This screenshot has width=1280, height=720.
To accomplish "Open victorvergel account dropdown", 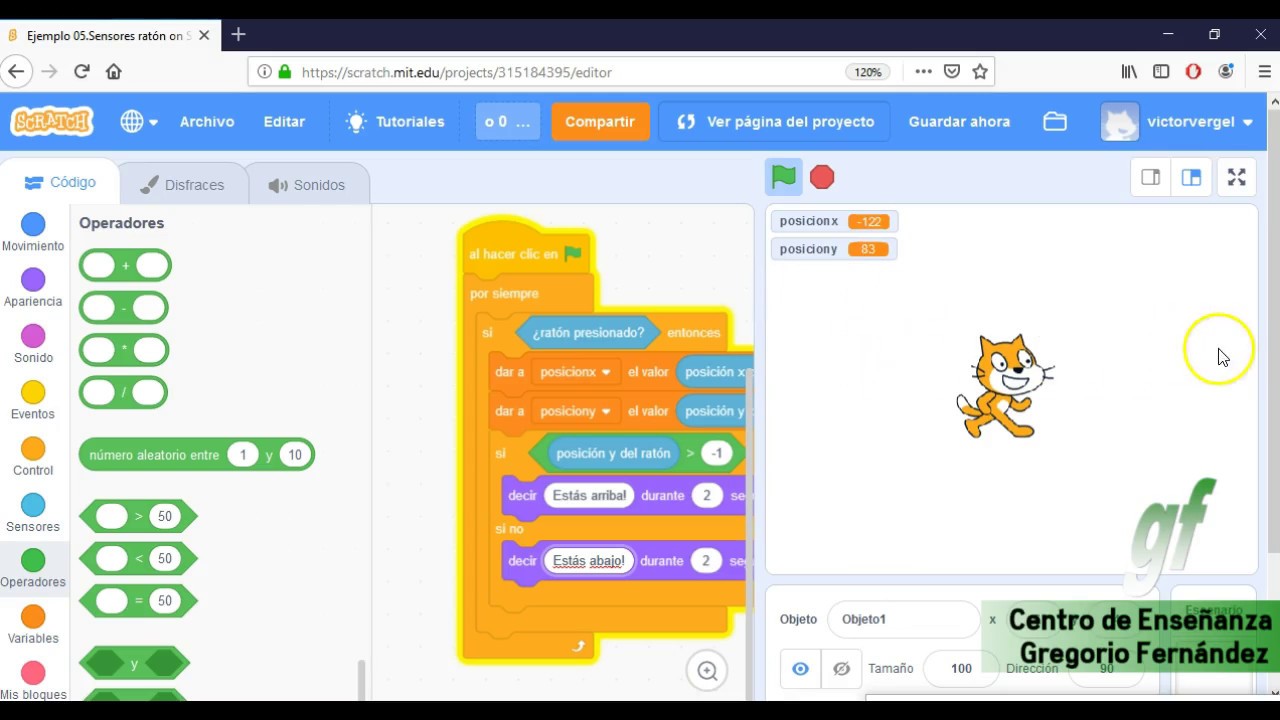I will (1177, 121).
